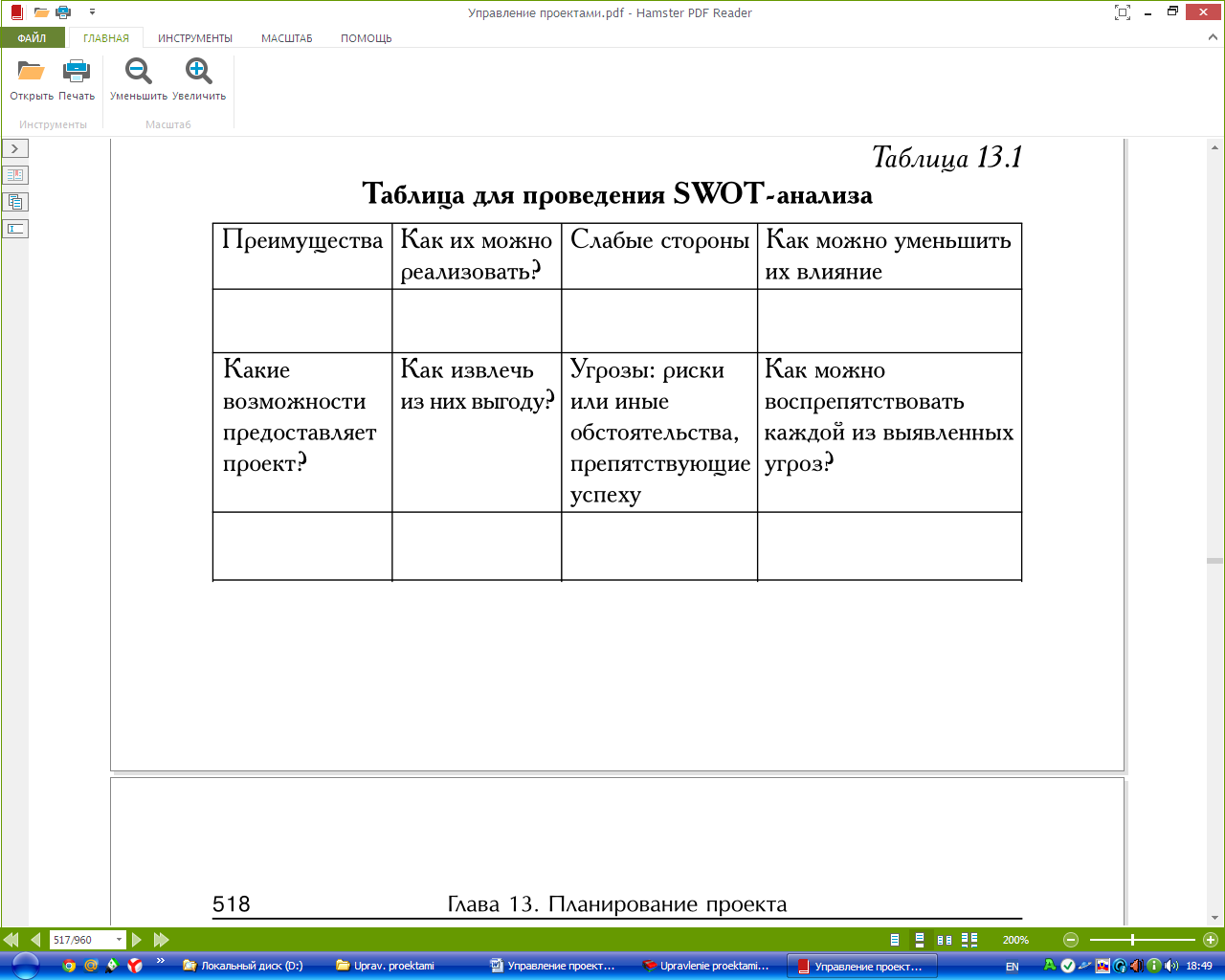Open file via quick access folder icon
Viewport: 1225px width, 980px height.
41,12
